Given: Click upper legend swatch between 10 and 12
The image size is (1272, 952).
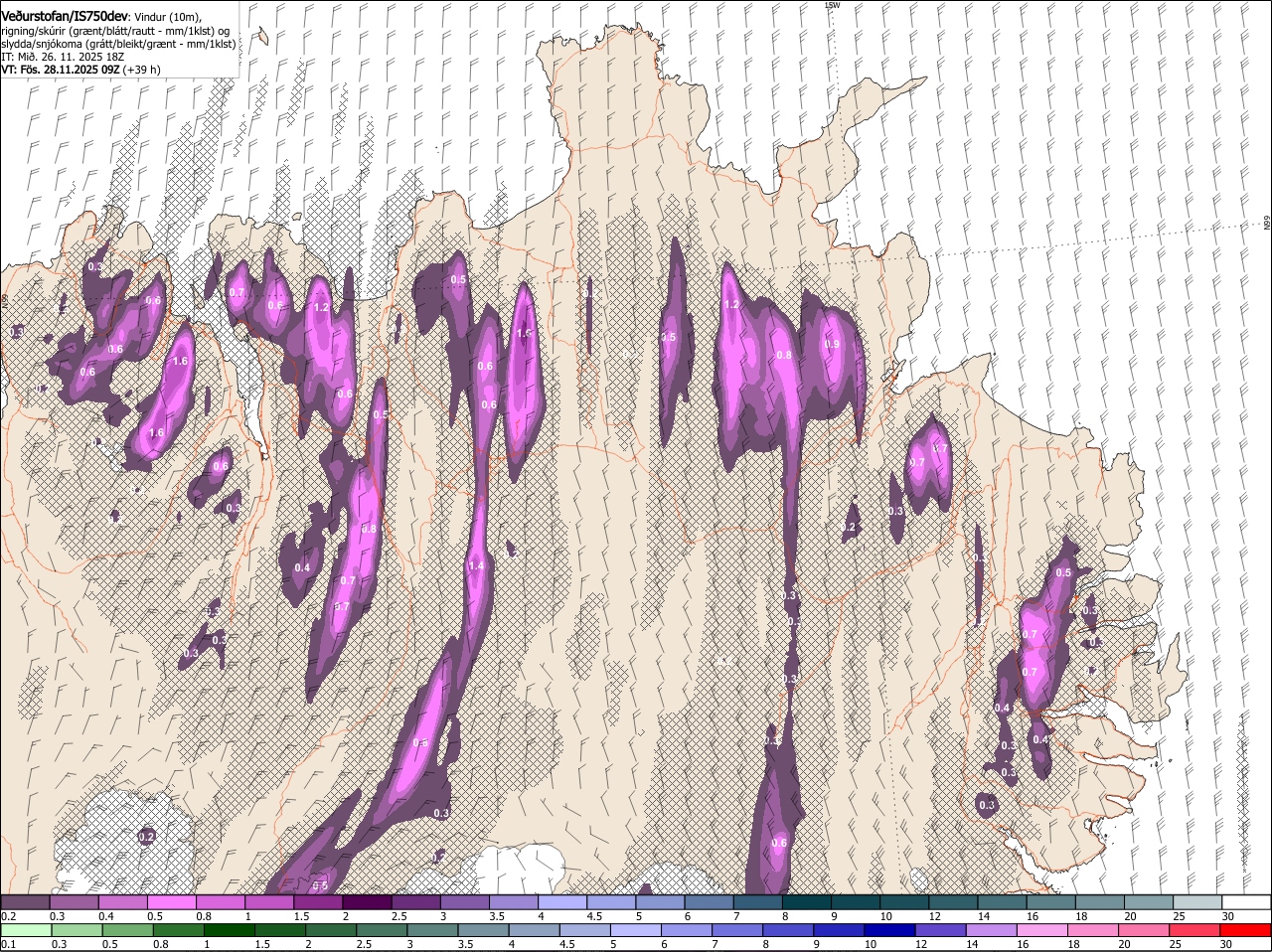Looking at the screenshot, I should coord(904,902).
